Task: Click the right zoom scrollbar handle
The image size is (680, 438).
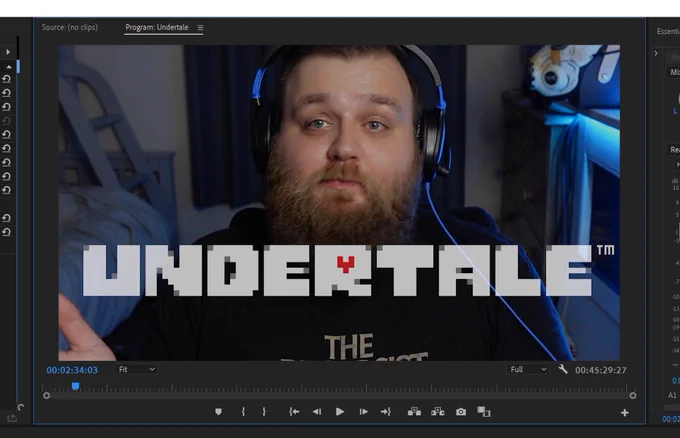Action: coord(633,396)
